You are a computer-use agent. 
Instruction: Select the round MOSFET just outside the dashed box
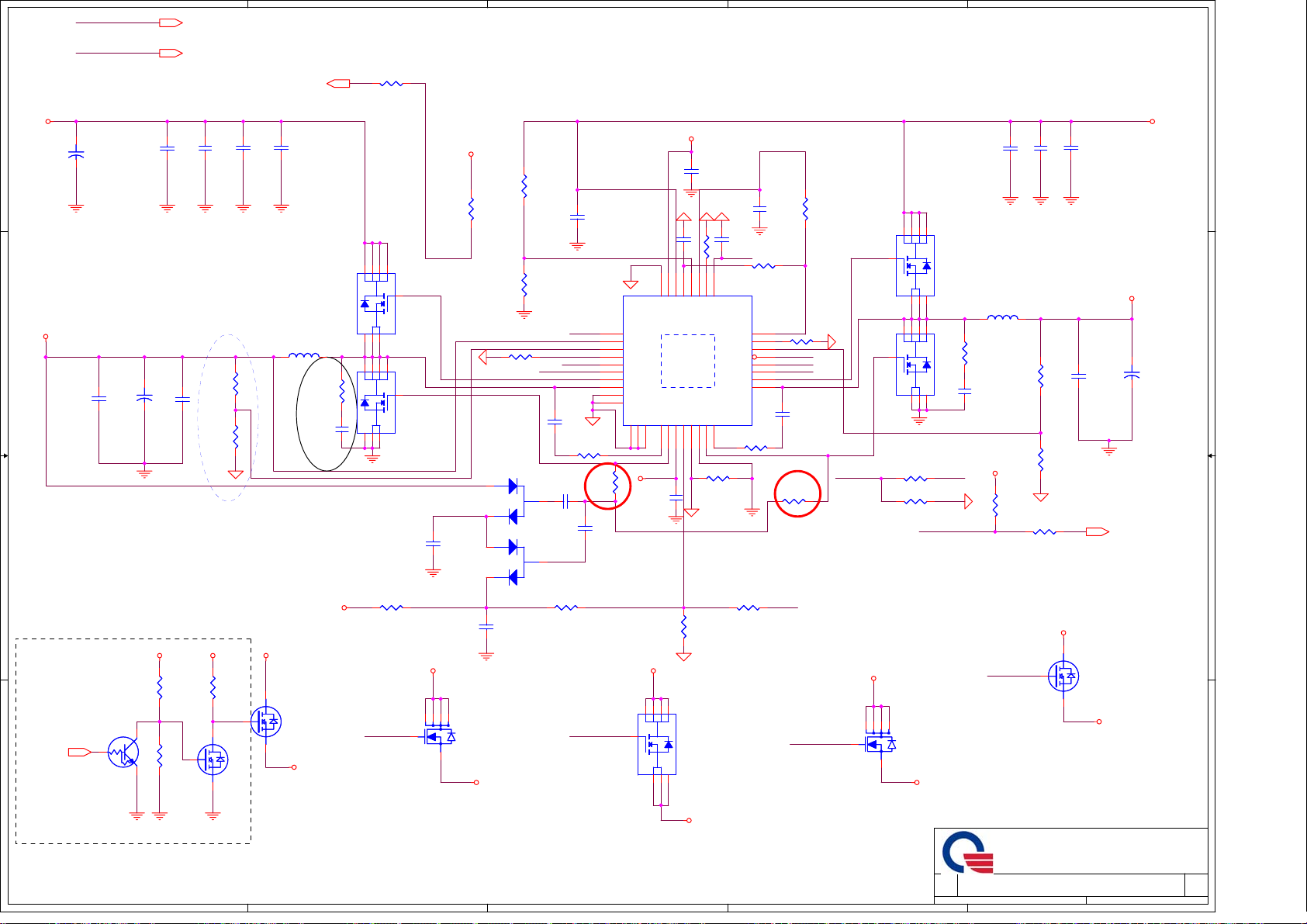click(266, 722)
